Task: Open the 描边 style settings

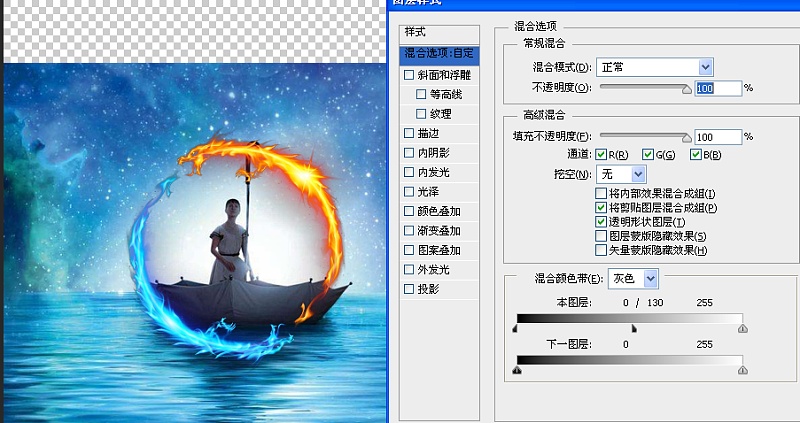Action: pyautogui.click(x=429, y=134)
